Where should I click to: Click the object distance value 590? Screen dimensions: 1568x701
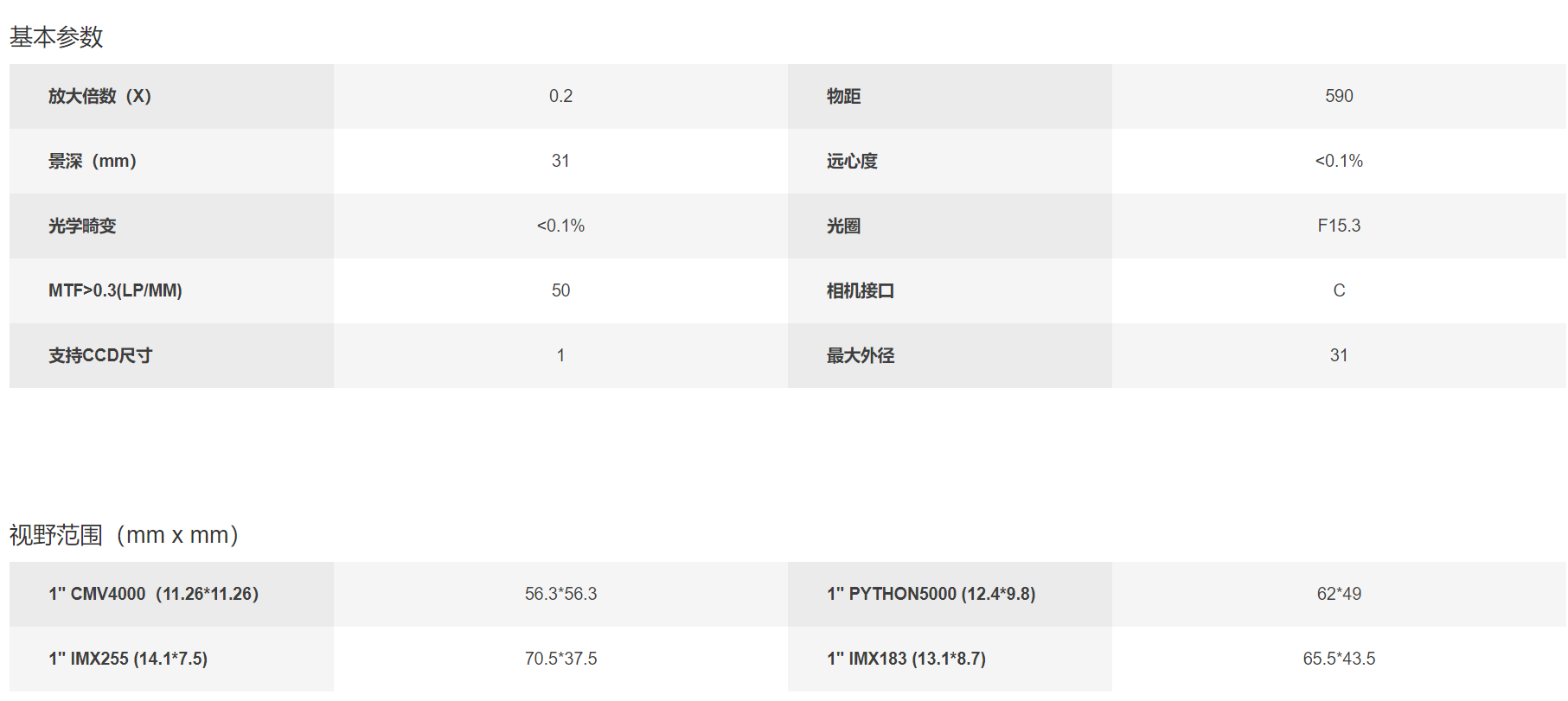[1339, 96]
